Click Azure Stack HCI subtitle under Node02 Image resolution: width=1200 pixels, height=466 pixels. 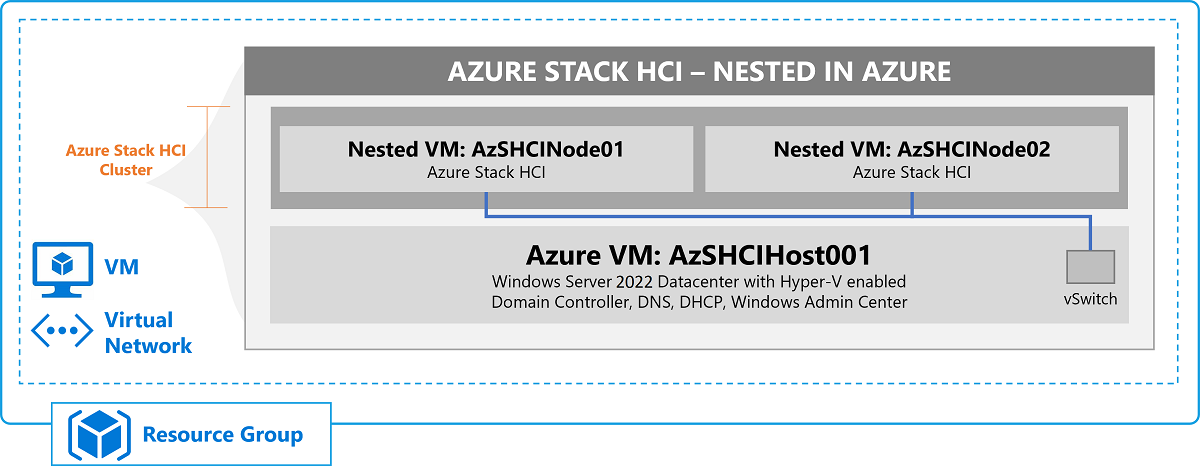click(x=912, y=173)
